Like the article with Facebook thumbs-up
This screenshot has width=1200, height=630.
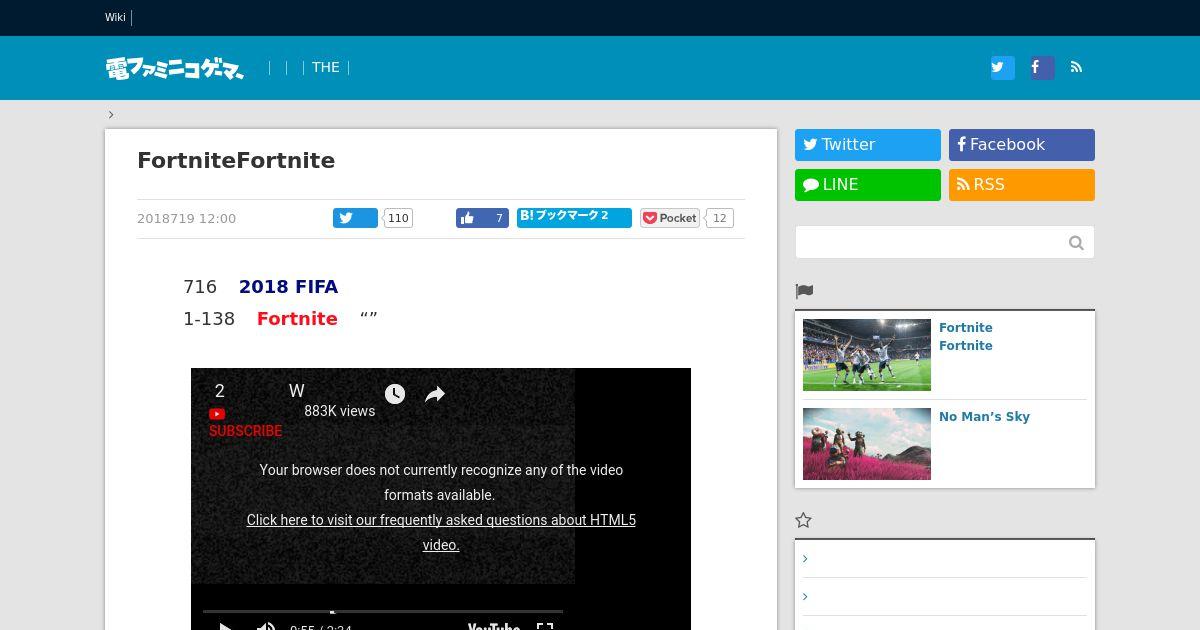(482, 218)
